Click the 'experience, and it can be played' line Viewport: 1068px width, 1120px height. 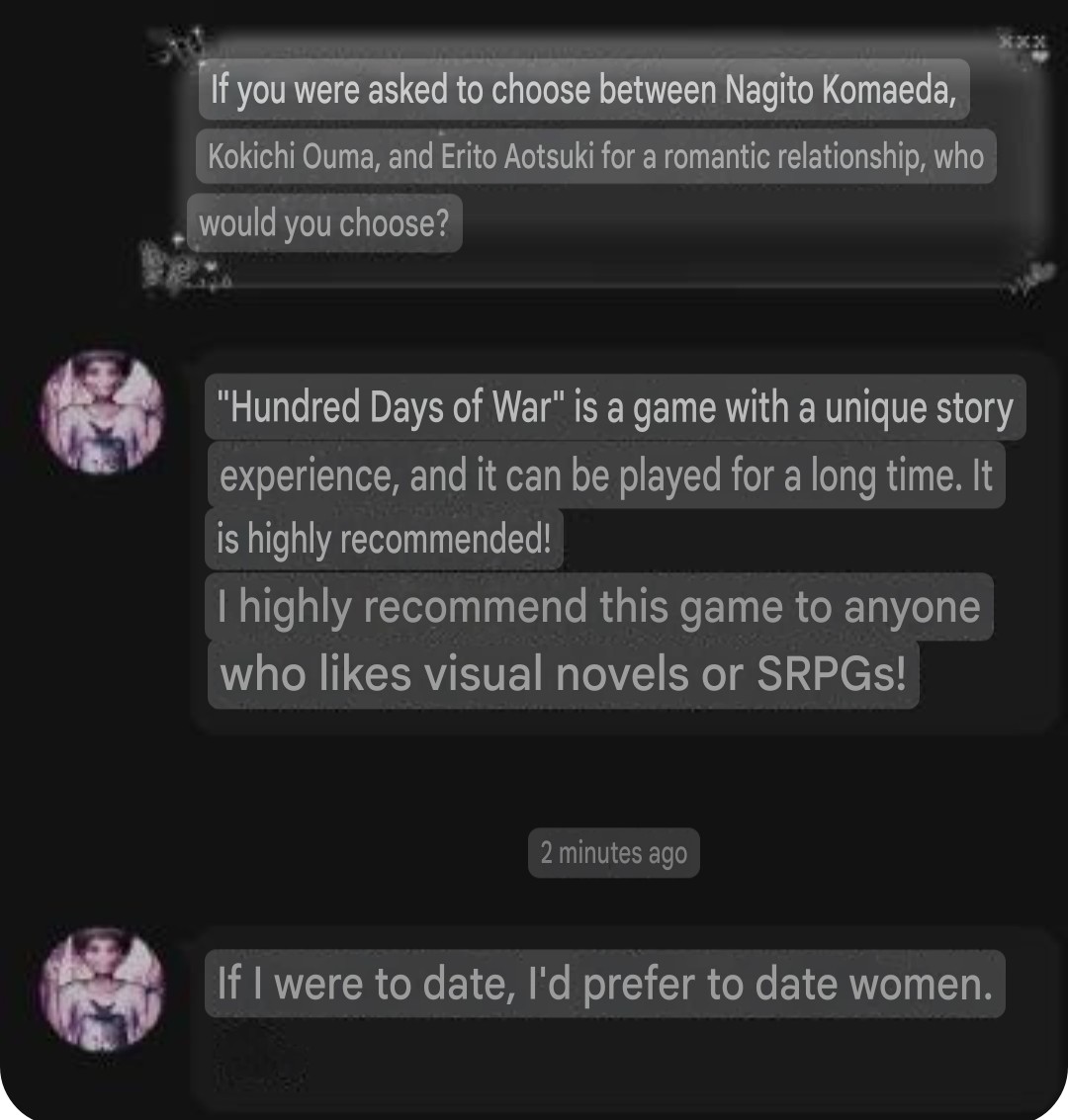tap(606, 475)
